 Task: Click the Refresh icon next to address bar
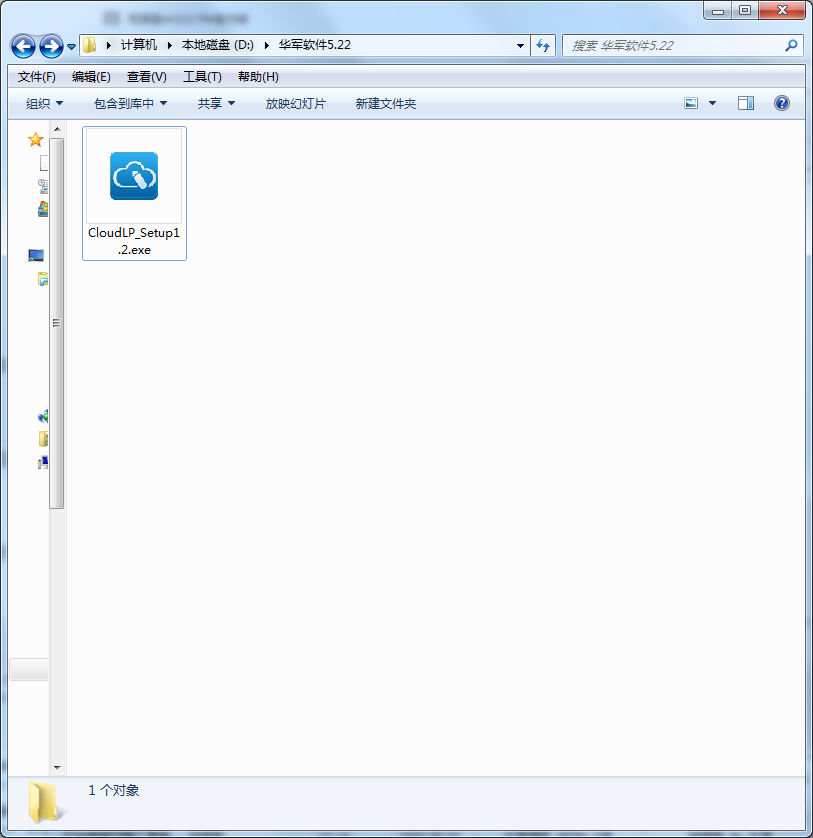[542, 45]
